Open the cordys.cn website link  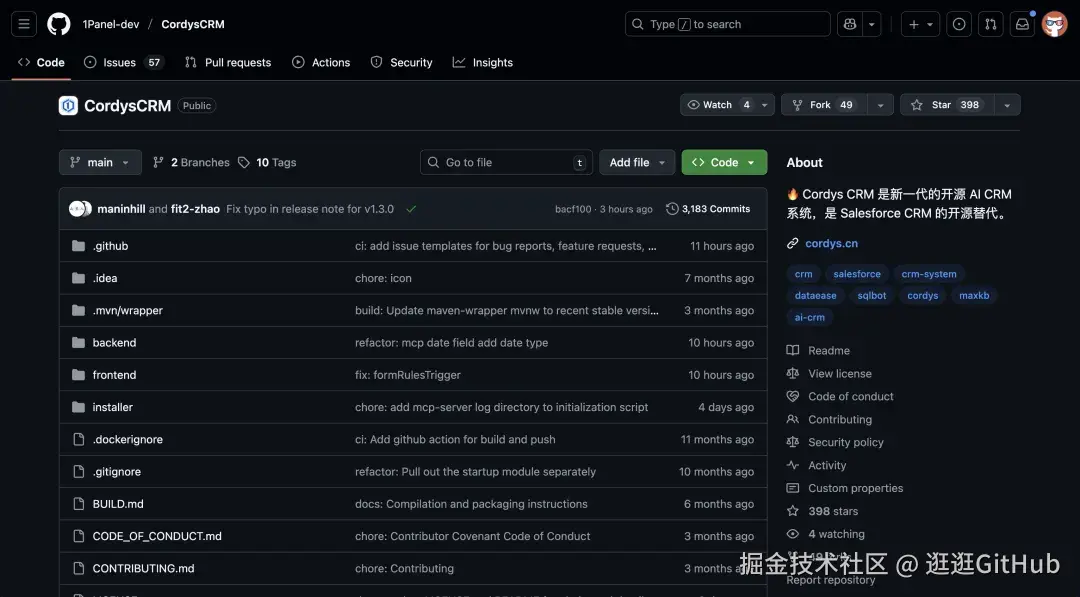(831, 243)
